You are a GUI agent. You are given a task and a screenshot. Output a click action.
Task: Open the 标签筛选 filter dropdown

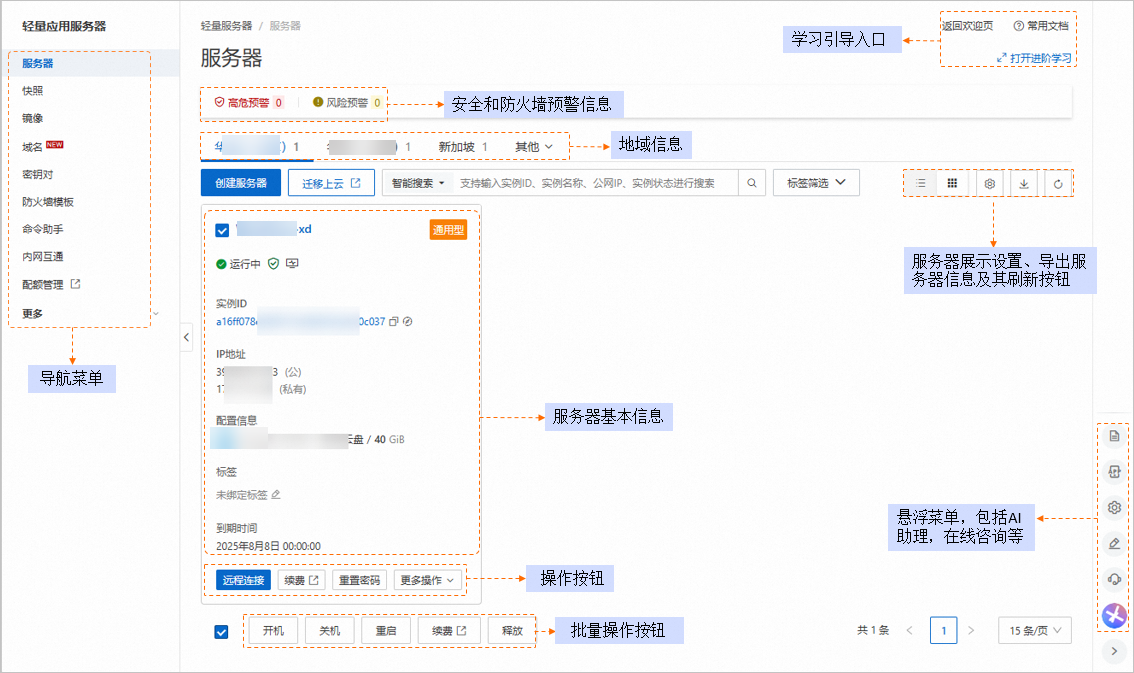[x=816, y=183]
